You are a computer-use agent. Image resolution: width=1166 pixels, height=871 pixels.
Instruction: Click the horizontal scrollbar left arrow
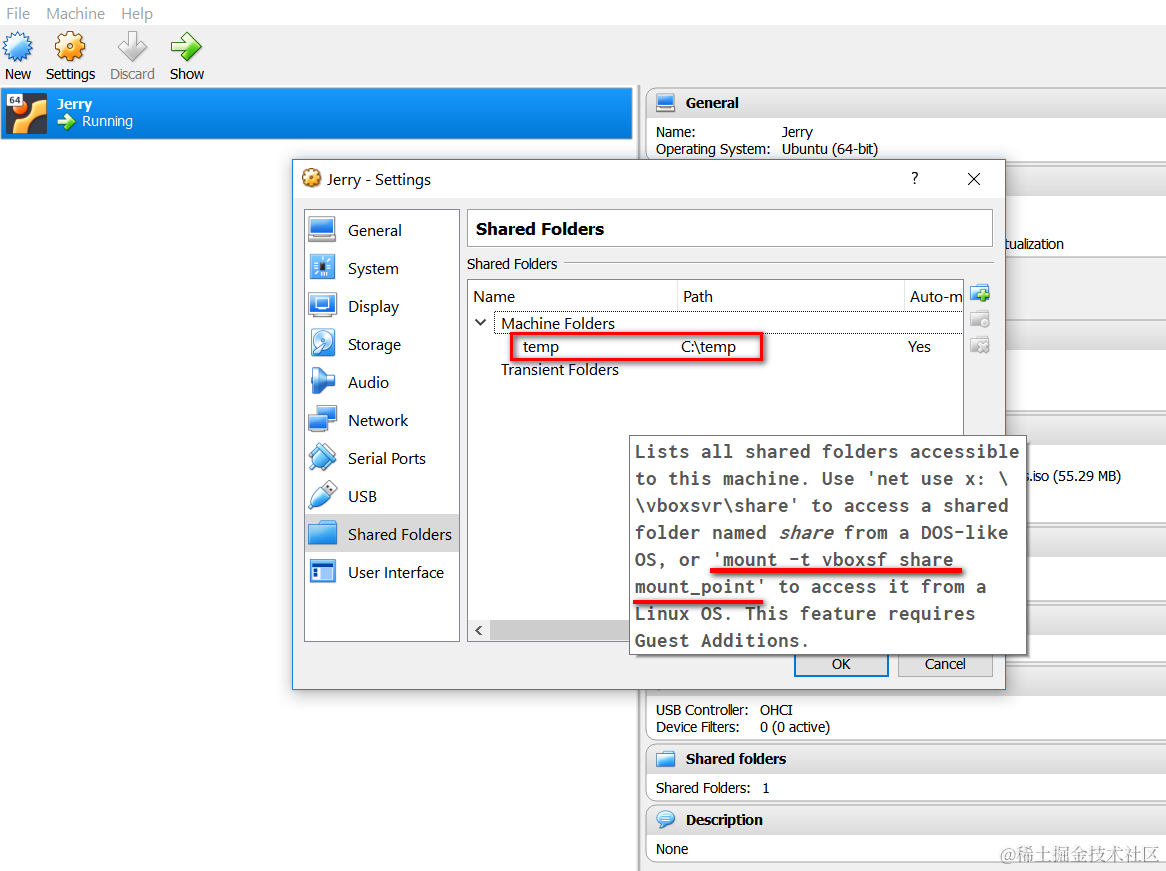coord(479,630)
